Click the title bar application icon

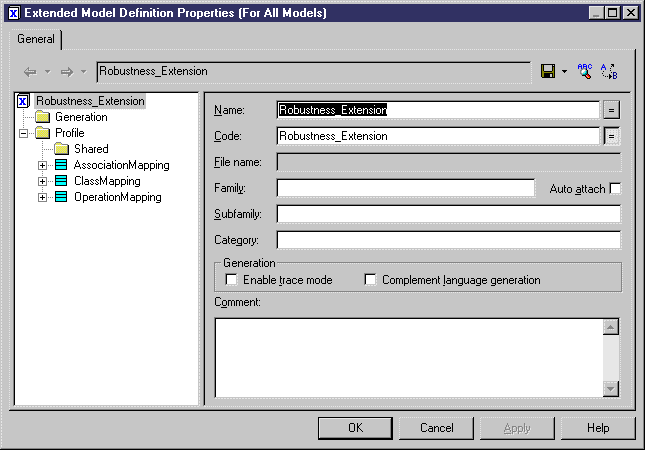coord(14,13)
